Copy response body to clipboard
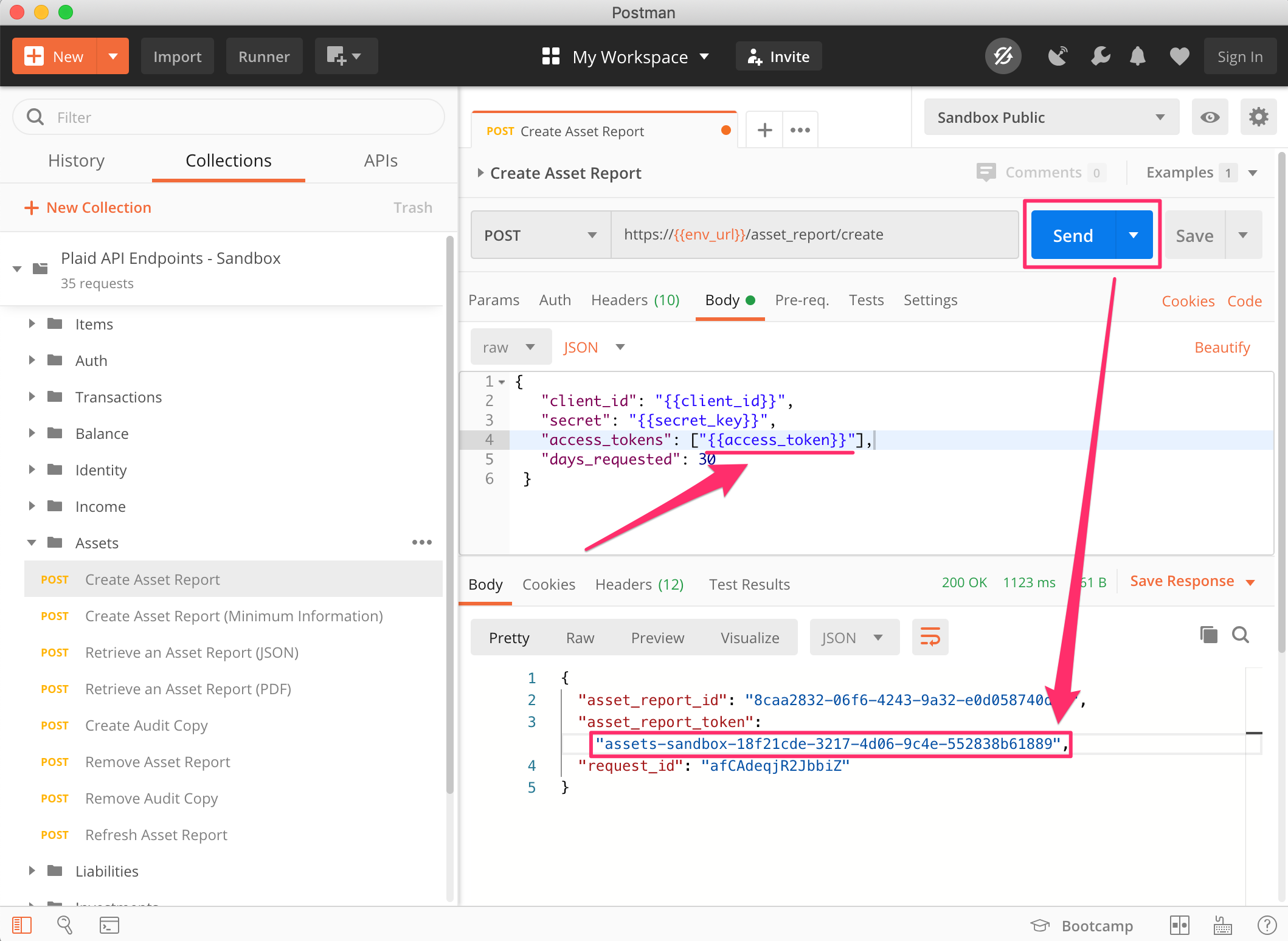This screenshot has width=1288, height=941. 1208,635
